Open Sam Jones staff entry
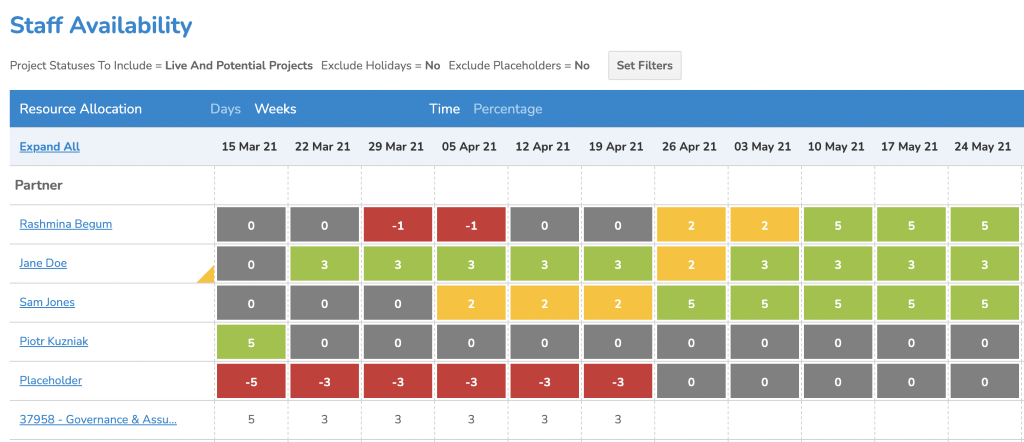The width and height of the screenshot is (1024, 442). [x=47, y=302]
